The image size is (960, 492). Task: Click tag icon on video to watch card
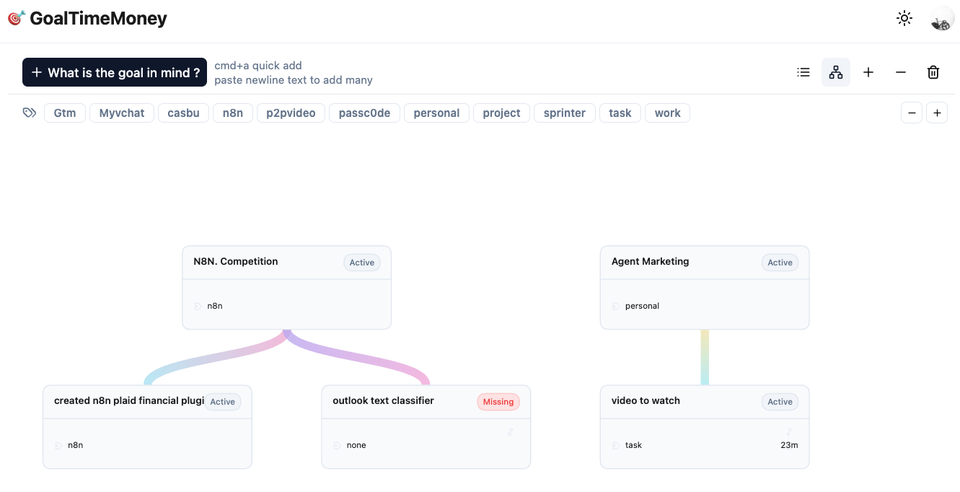coord(616,445)
